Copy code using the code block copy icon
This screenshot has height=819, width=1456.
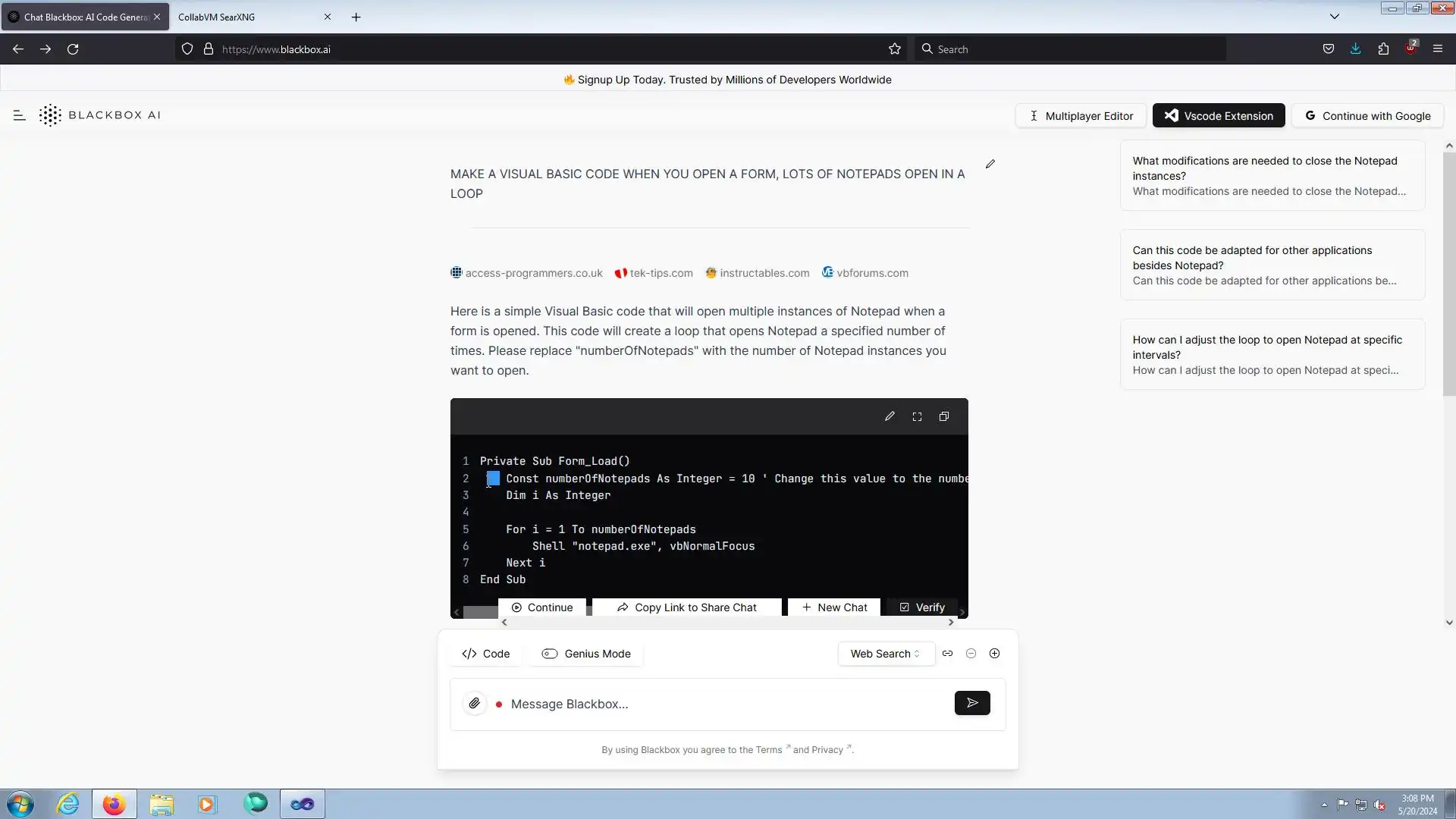tap(944, 416)
